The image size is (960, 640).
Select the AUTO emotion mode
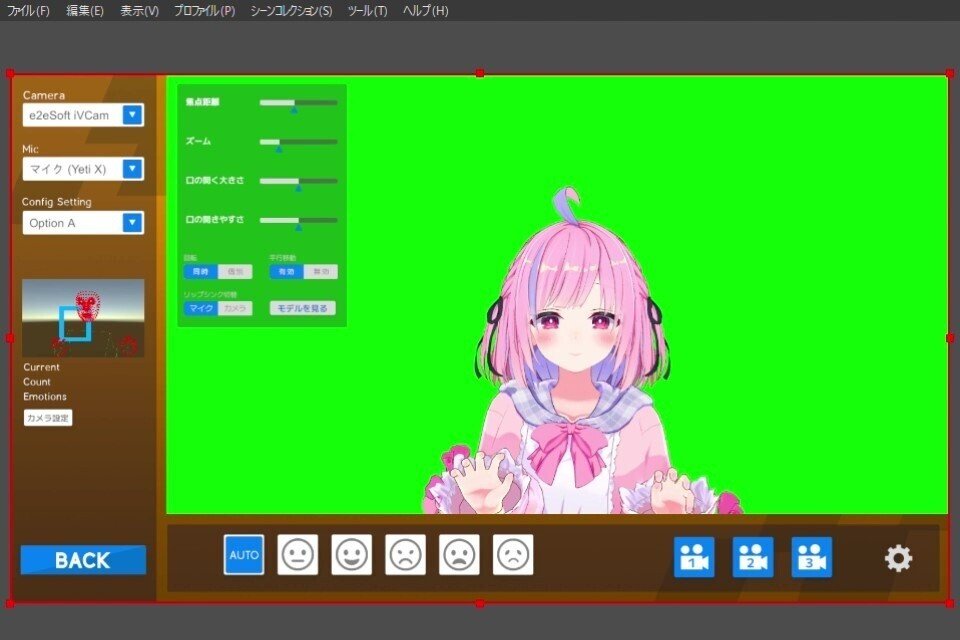pyautogui.click(x=243, y=554)
